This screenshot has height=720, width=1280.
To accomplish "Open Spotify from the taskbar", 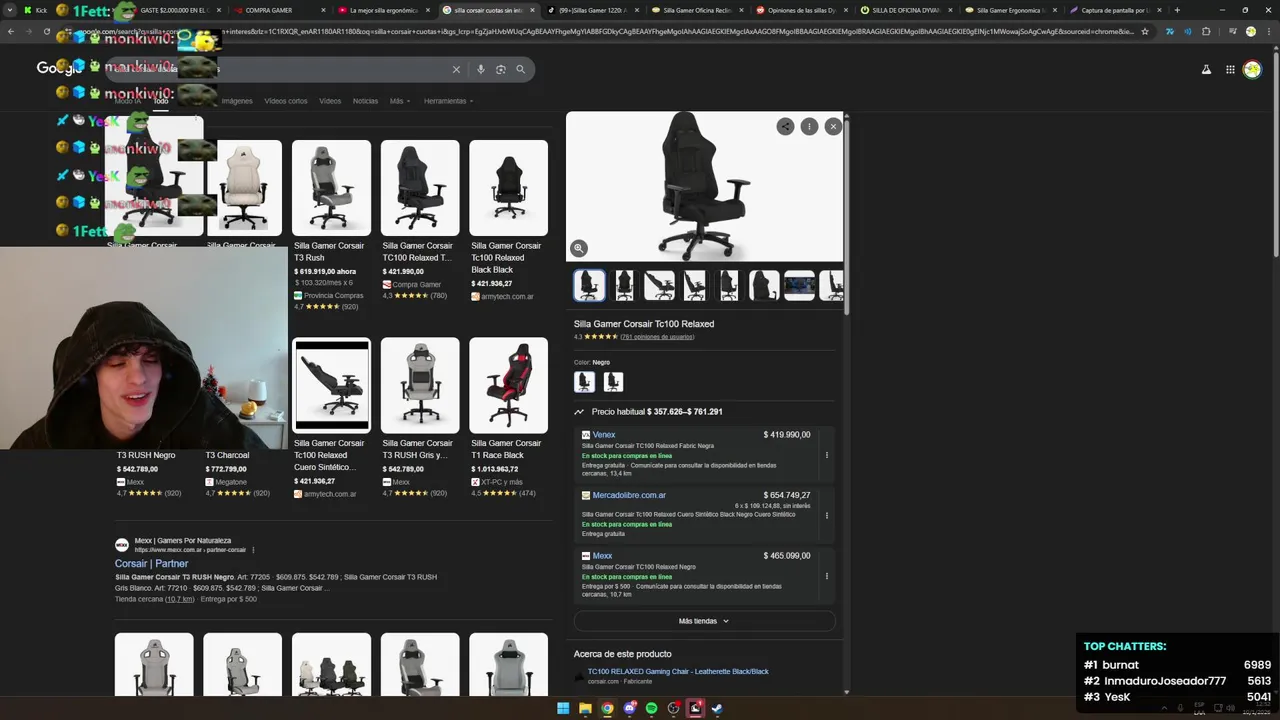I will pyautogui.click(x=651, y=708).
